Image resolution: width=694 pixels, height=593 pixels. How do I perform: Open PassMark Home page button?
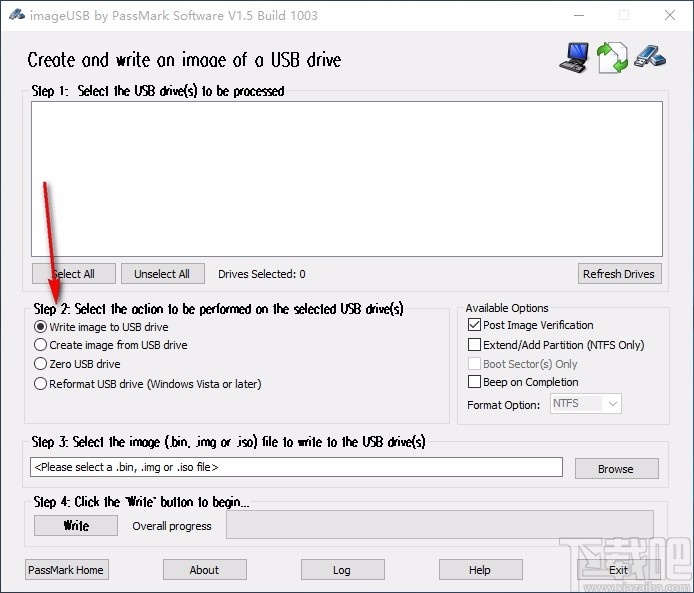(66, 570)
